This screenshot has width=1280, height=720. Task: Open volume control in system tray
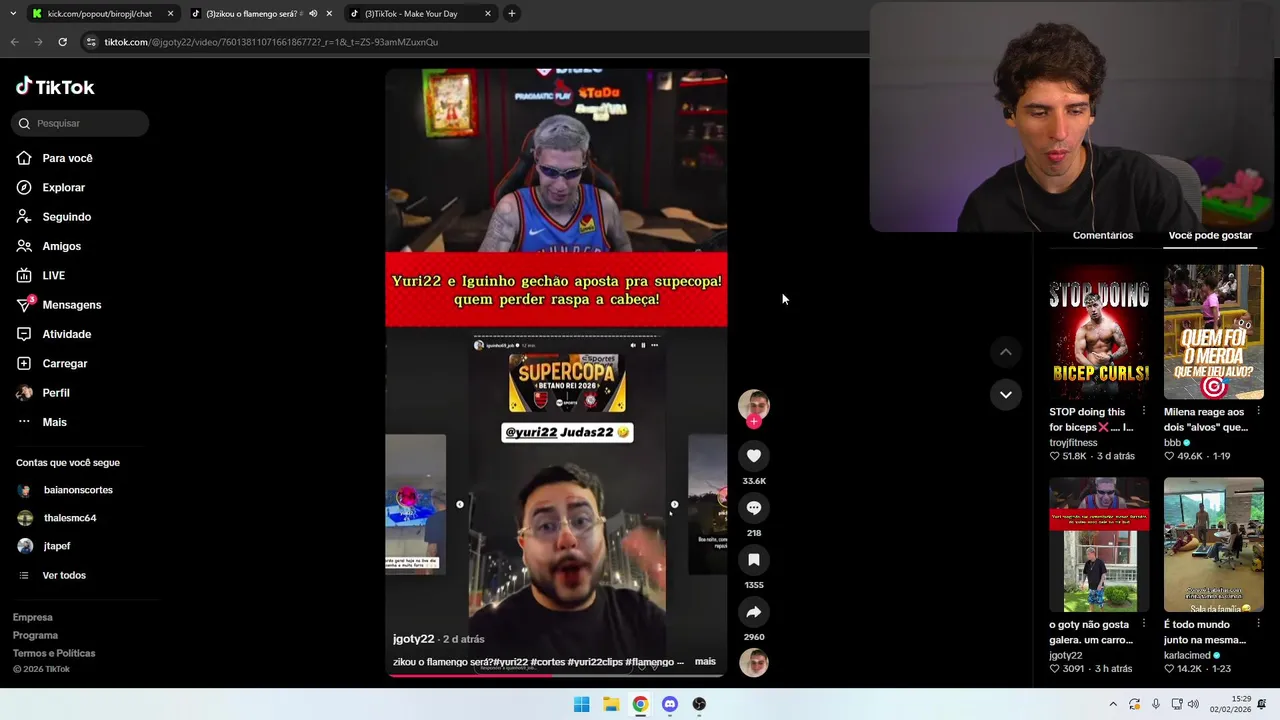(1193, 704)
